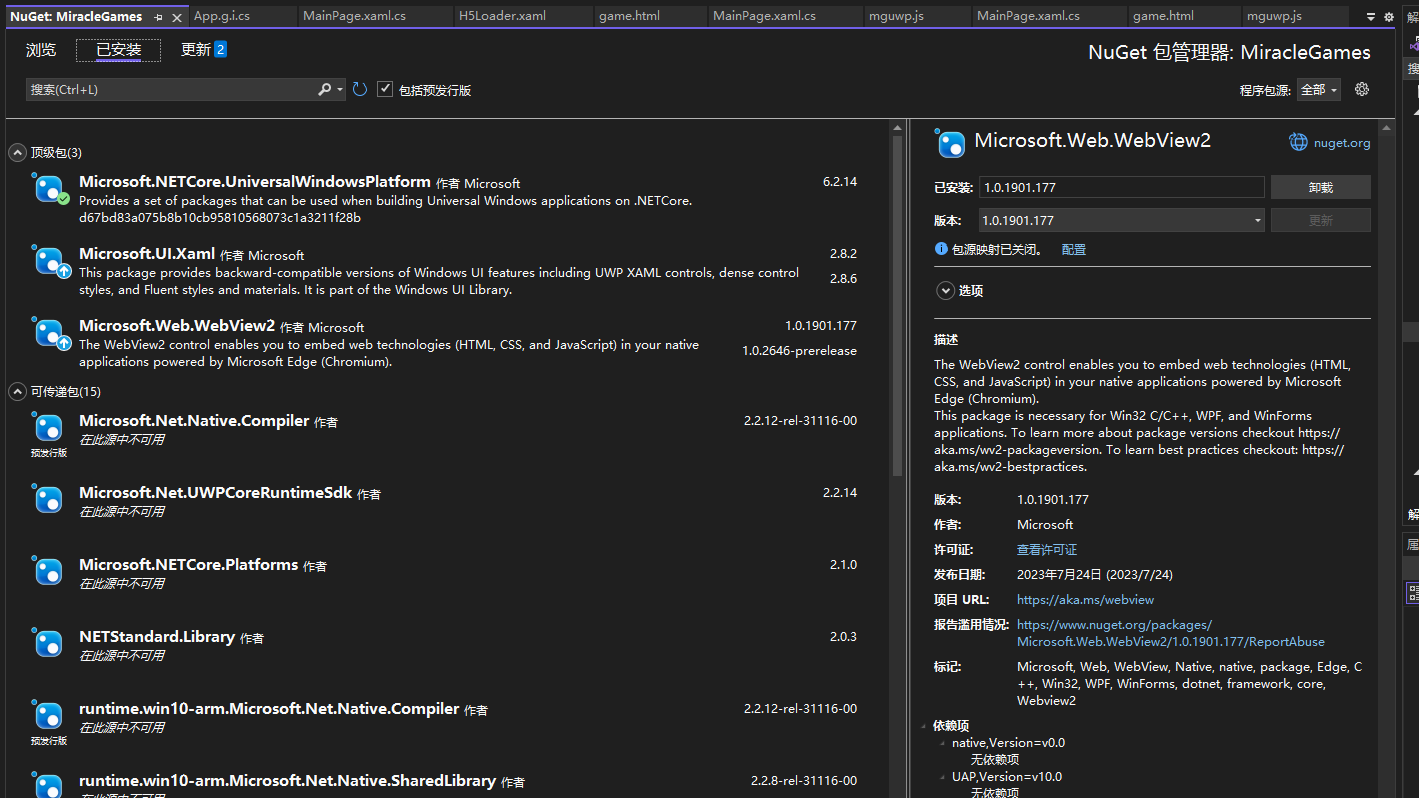
Task: Click the publish date 2023年7月24日 value
Action: click(1095, 574)
